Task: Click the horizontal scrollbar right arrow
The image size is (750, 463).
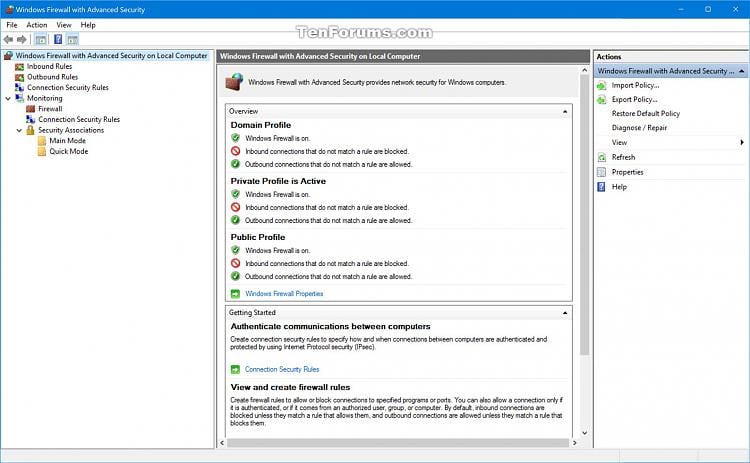Action: tap(574, 443)
